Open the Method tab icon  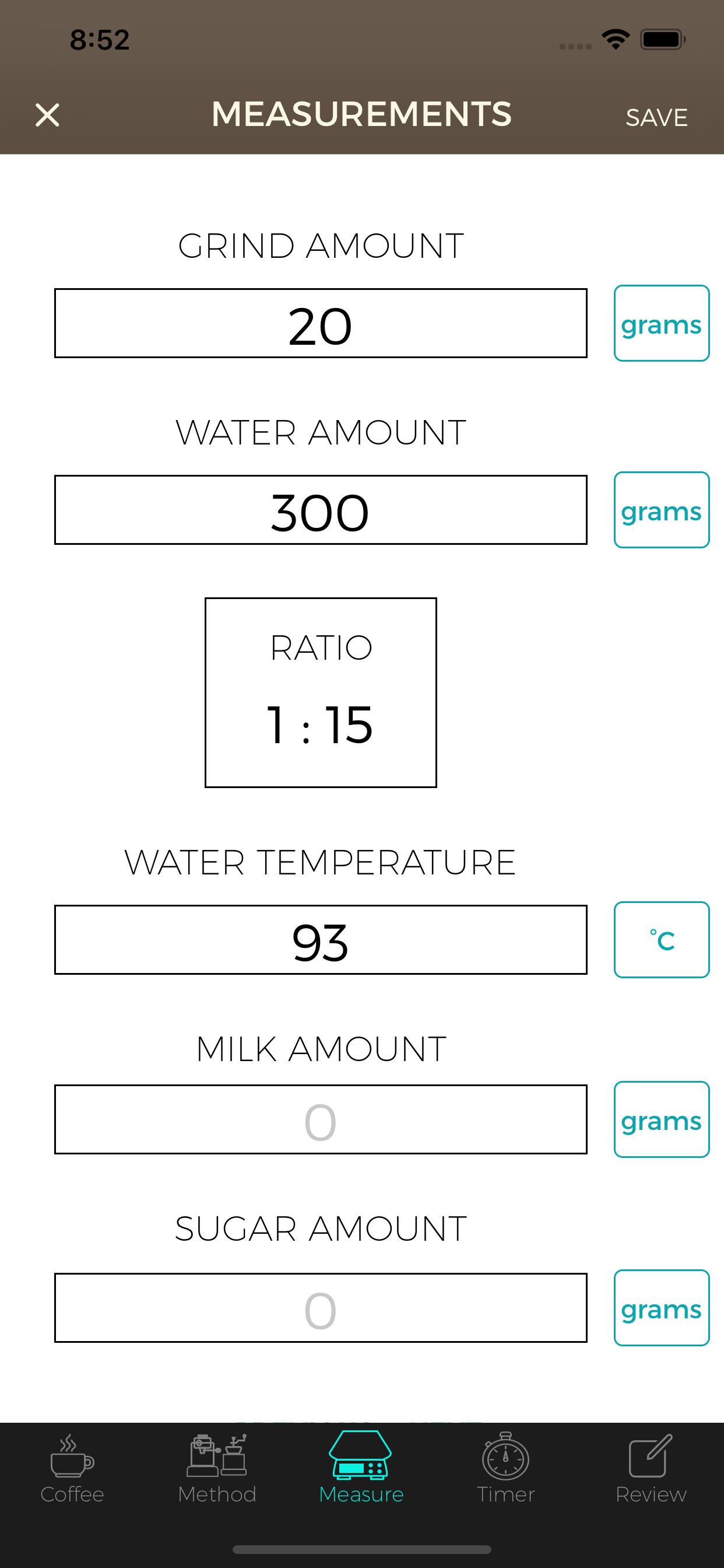[x=217, y=1457]
